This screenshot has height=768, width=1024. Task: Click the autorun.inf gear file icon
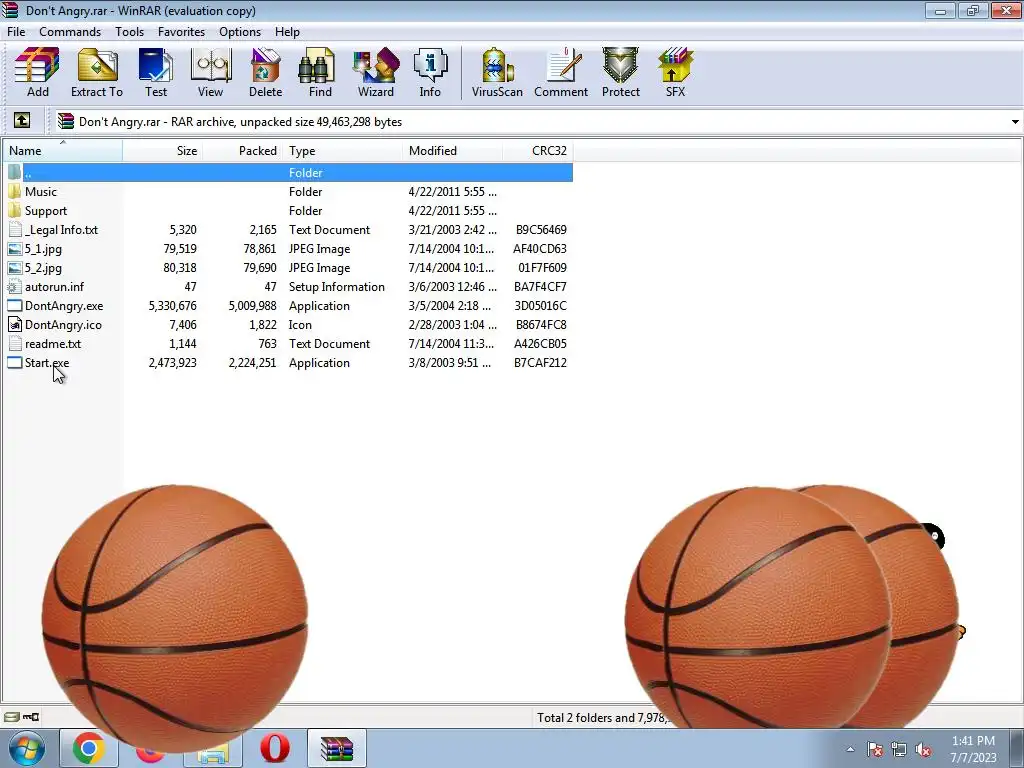[14, 287]
